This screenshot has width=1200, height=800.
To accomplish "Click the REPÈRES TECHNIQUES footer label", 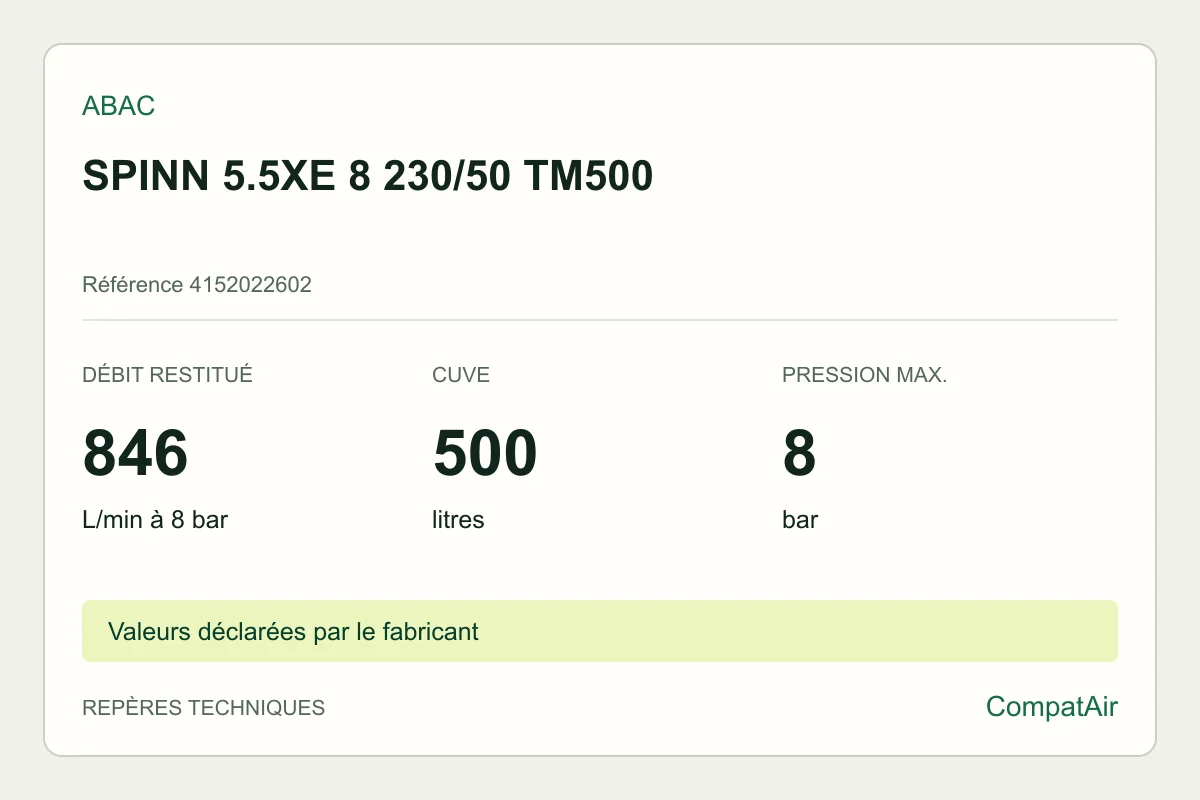I will coord(203,708).
